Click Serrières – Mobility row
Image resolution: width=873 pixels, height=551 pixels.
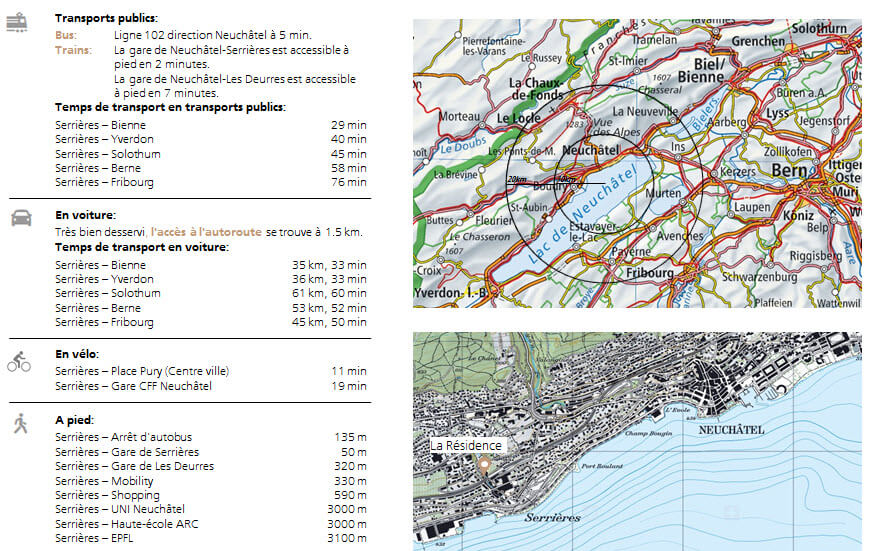[x=210, y=481]
